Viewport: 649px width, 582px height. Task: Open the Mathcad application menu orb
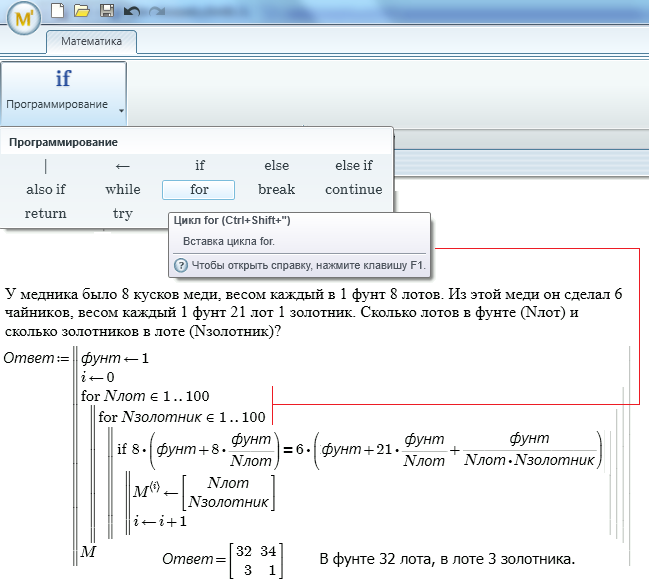click(x=24, y=19)
